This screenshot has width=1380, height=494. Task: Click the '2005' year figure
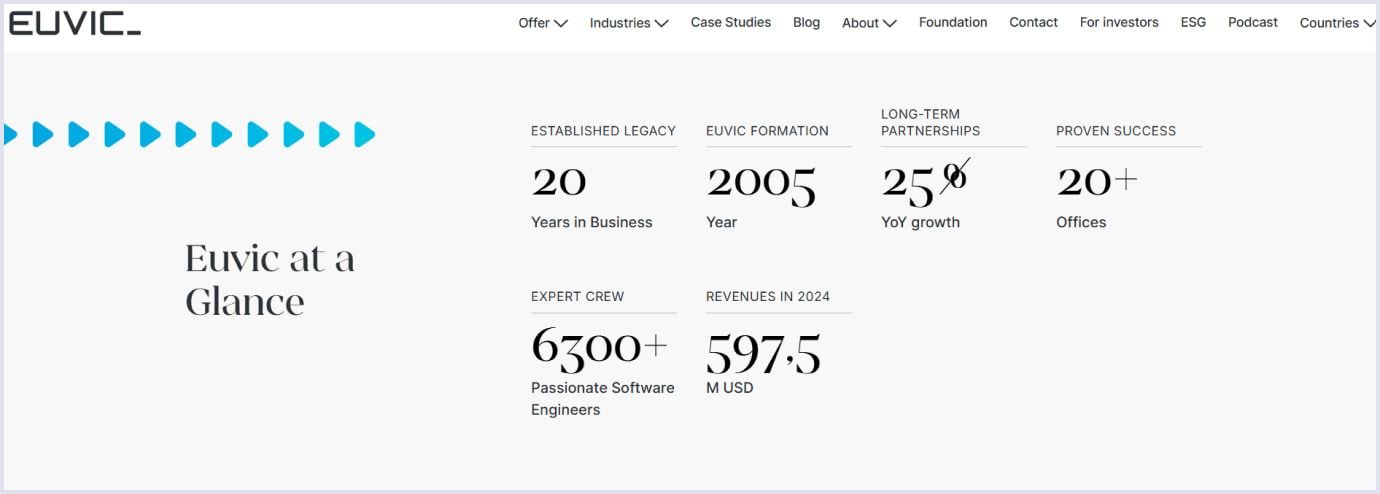pos(761,184)
